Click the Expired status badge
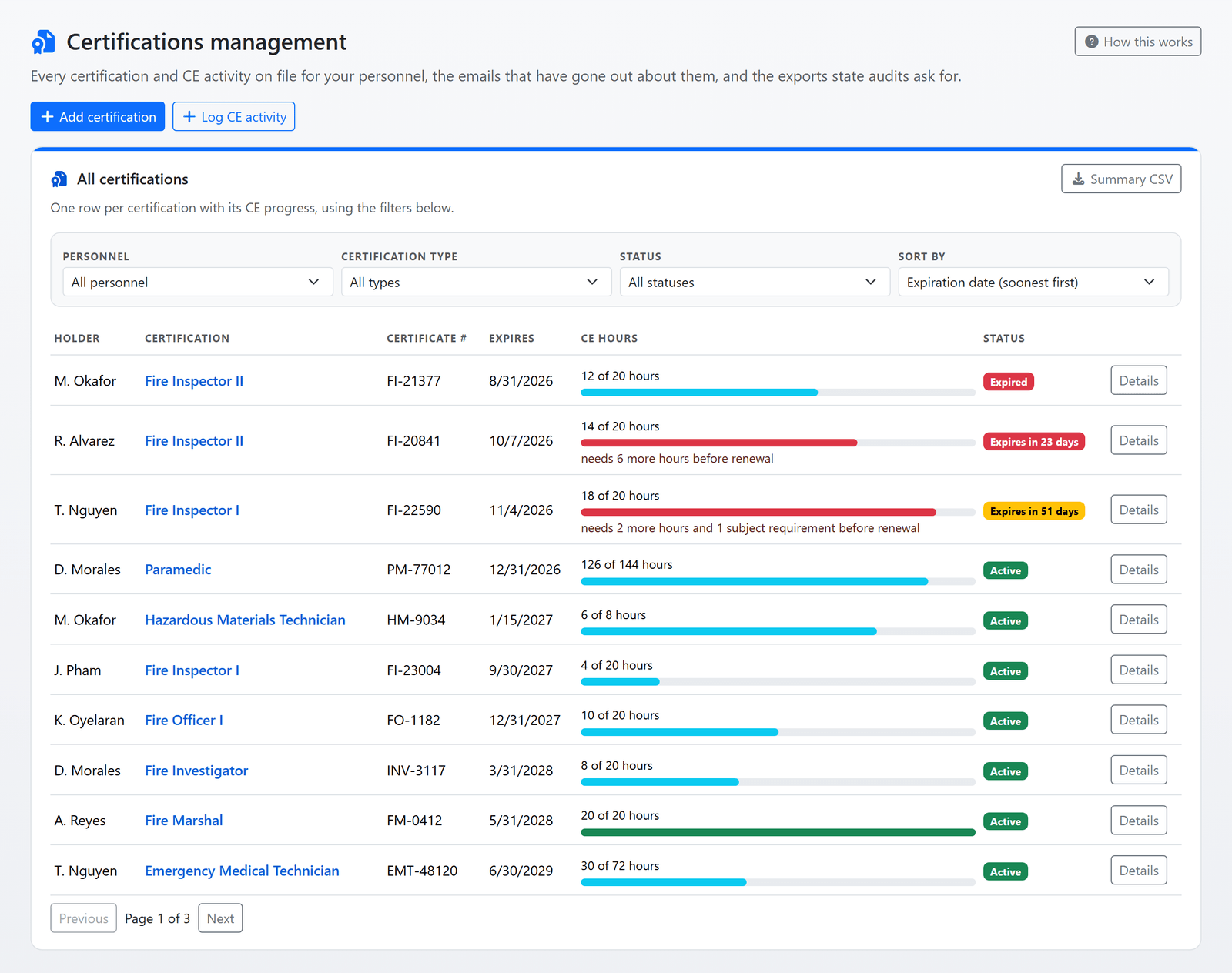Image resolution: width=1232 pixels, height=973 pixels. pyautogui.click(x=1009, y=382)
